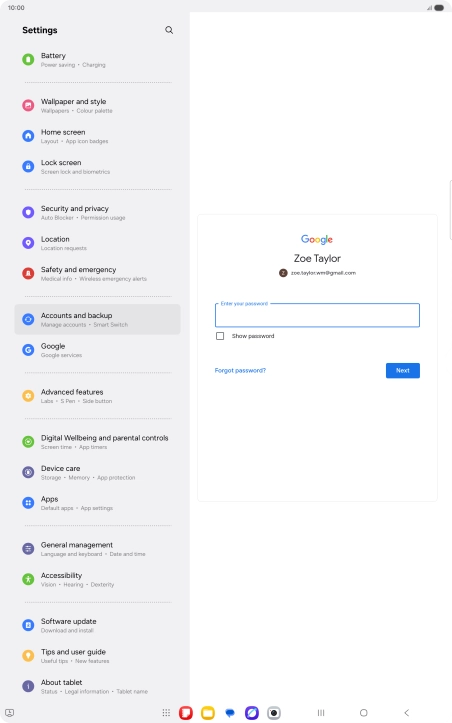Open Wallpaper and style icon
Screen dimensions: 452x723
coord(28,106)
